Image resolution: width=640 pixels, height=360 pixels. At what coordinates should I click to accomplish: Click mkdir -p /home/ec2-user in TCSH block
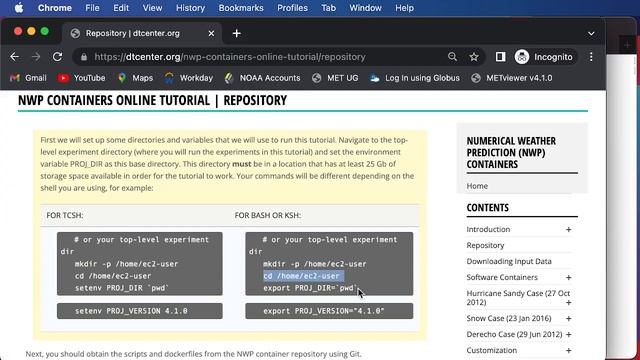(126, 264)
